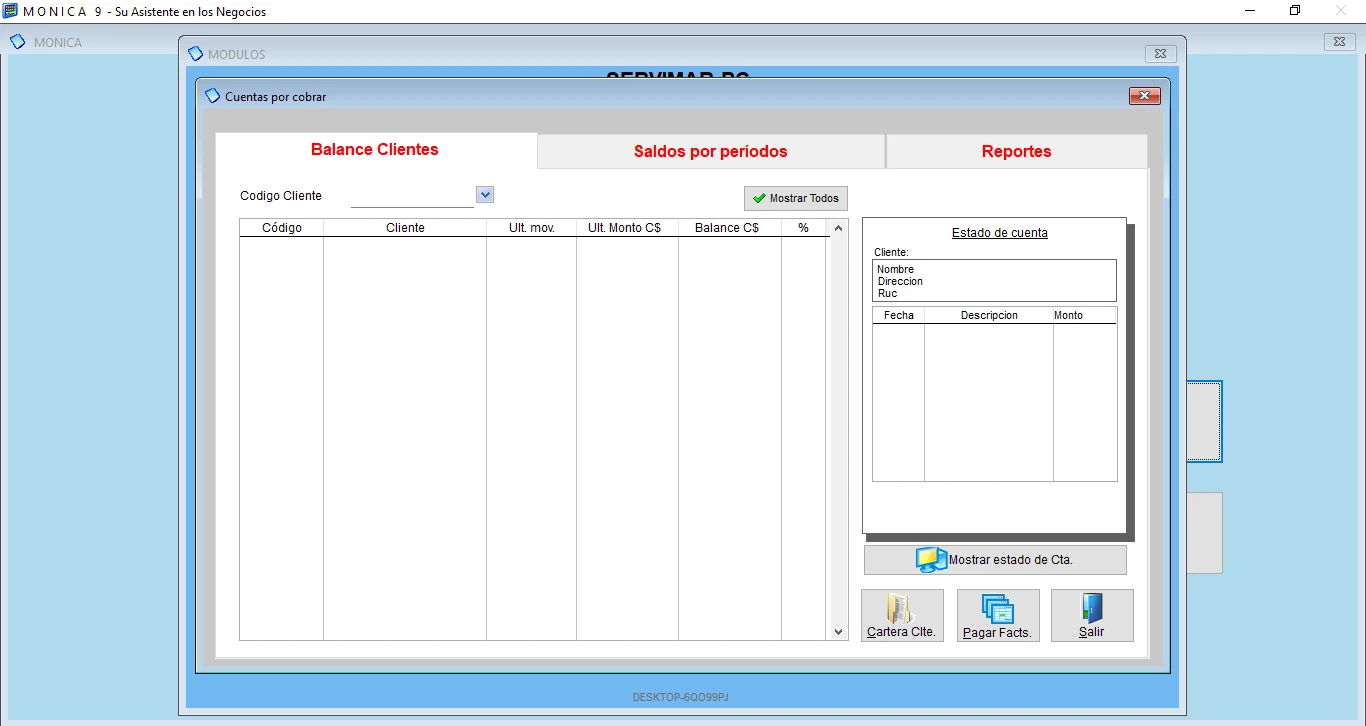Switch to the Saldos por períodos tab
Viewport: 1366px width, 726px height.
tap(710, 151)
